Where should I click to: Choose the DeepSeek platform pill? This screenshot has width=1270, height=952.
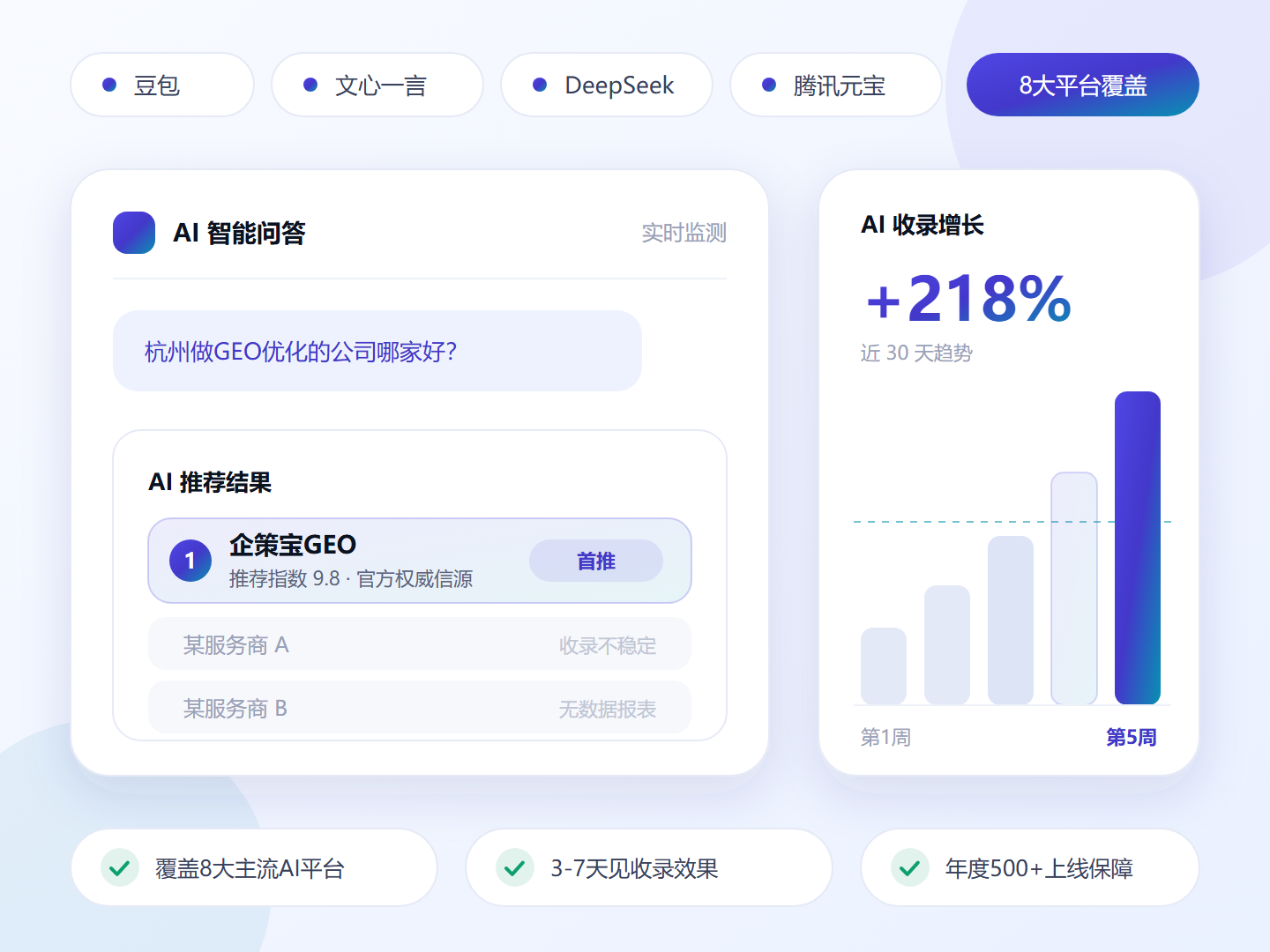tap(607, 85)
